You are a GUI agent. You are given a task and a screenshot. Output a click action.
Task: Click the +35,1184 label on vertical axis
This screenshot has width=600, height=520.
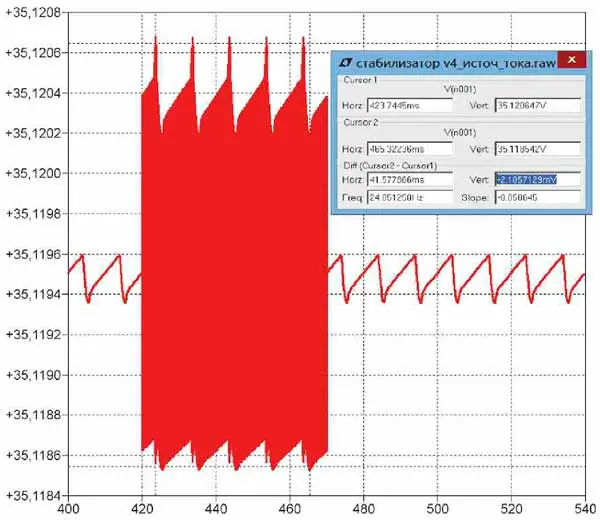click(x=33, y=495)
